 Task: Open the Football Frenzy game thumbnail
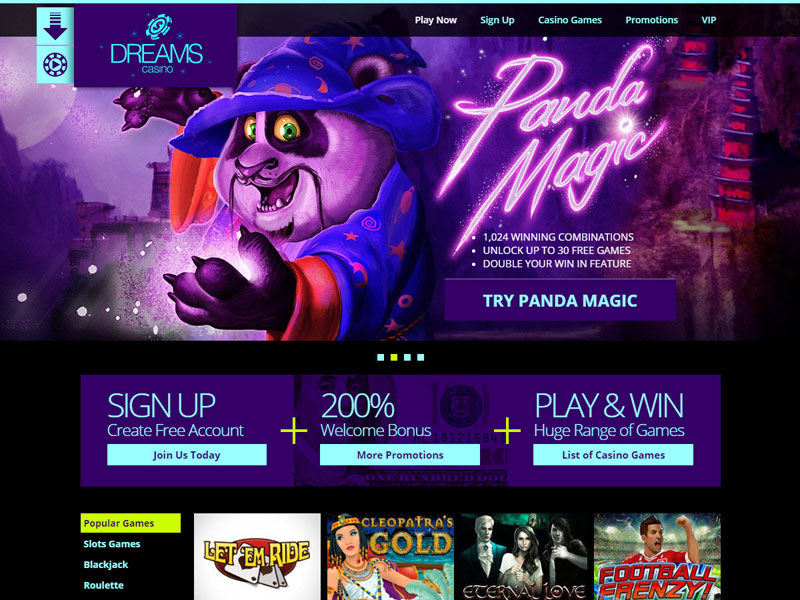tap(657, 557)
